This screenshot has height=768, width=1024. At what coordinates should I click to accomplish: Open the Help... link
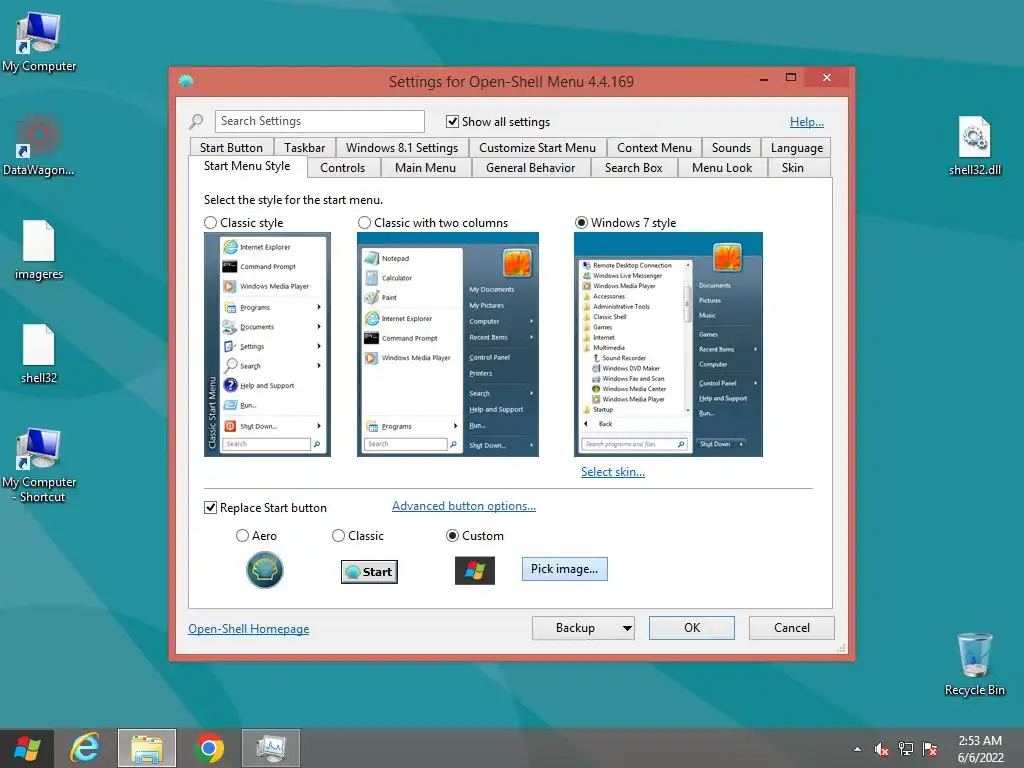tap(807, 122)
